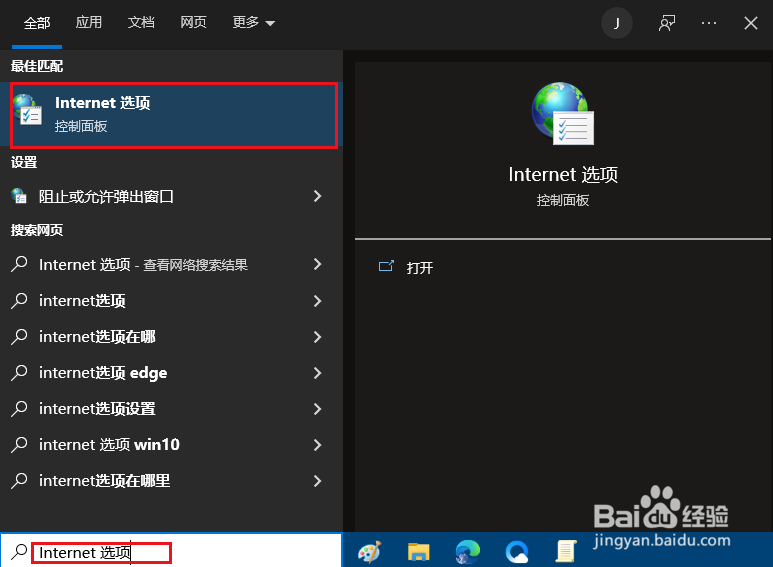The height and width of the screenshot is (567, 773).
Task: Open the 更多 dropdown menu
Action: [253, 23]
